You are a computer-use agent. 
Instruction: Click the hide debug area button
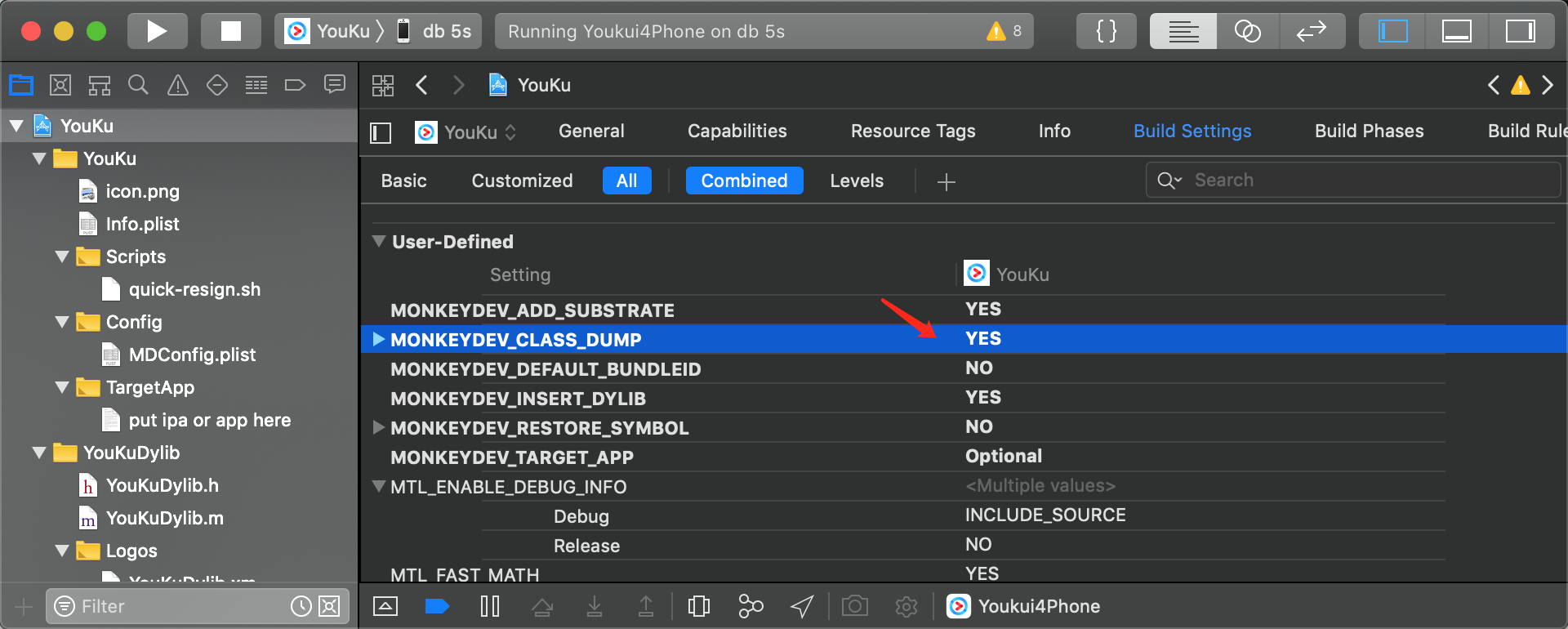(x=385, y=606)
